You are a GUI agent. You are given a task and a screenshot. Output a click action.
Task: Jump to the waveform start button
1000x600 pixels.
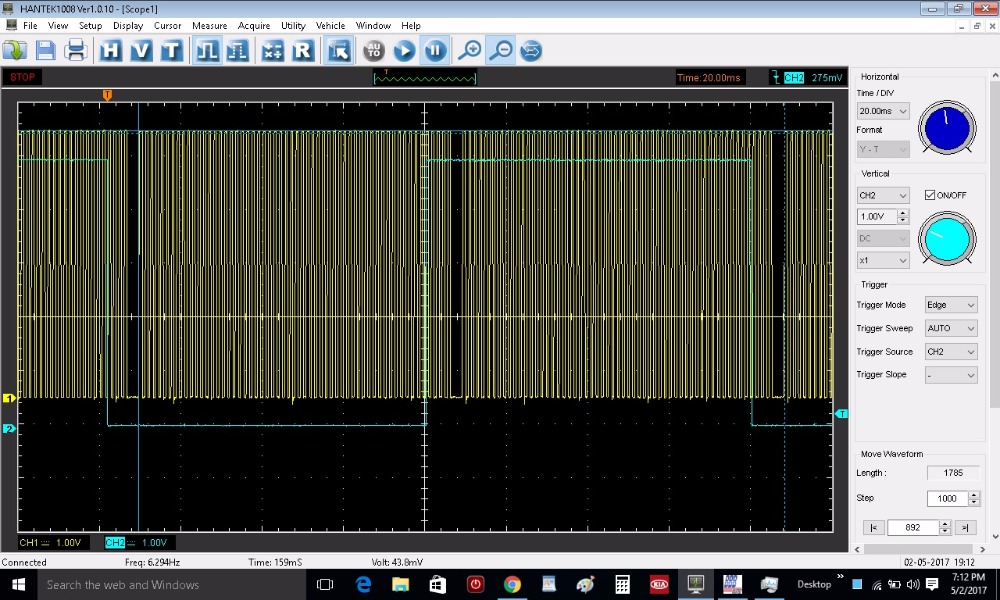point(872,527)
